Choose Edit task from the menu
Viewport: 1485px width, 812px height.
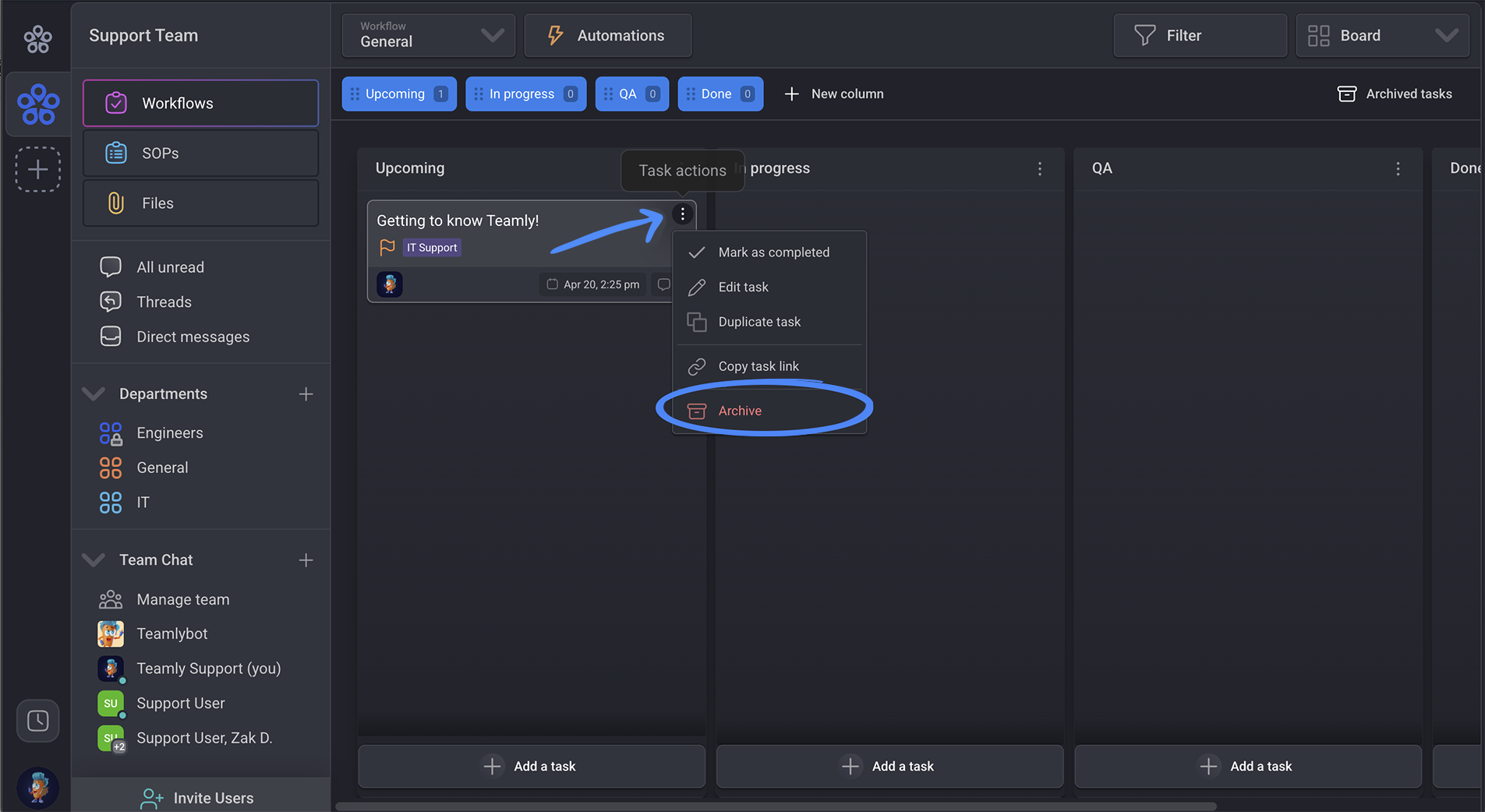coord(769,287)
